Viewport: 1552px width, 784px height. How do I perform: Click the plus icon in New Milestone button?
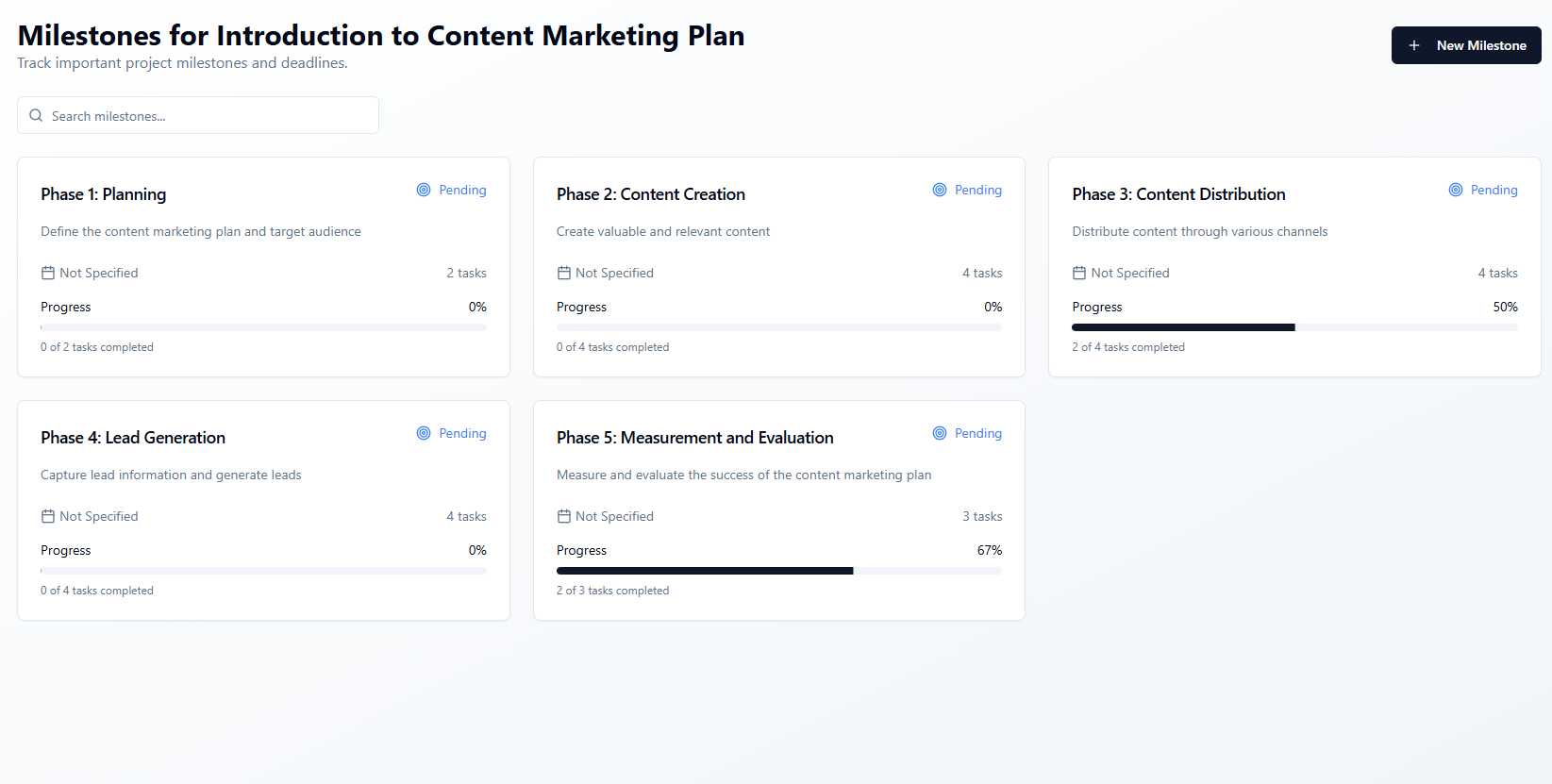pyautogui.click(x=1413, y=45)
